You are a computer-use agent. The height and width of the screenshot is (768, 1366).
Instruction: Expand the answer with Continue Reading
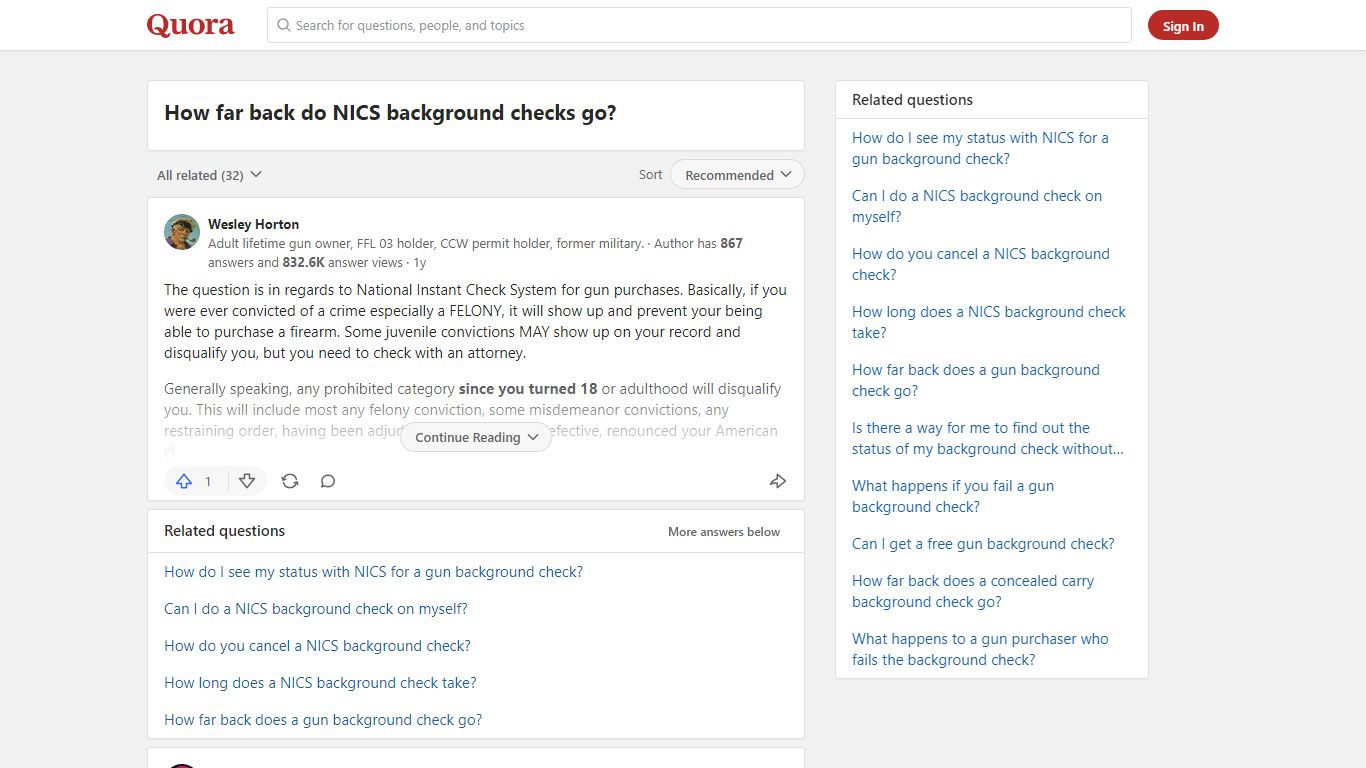point(476,437)
